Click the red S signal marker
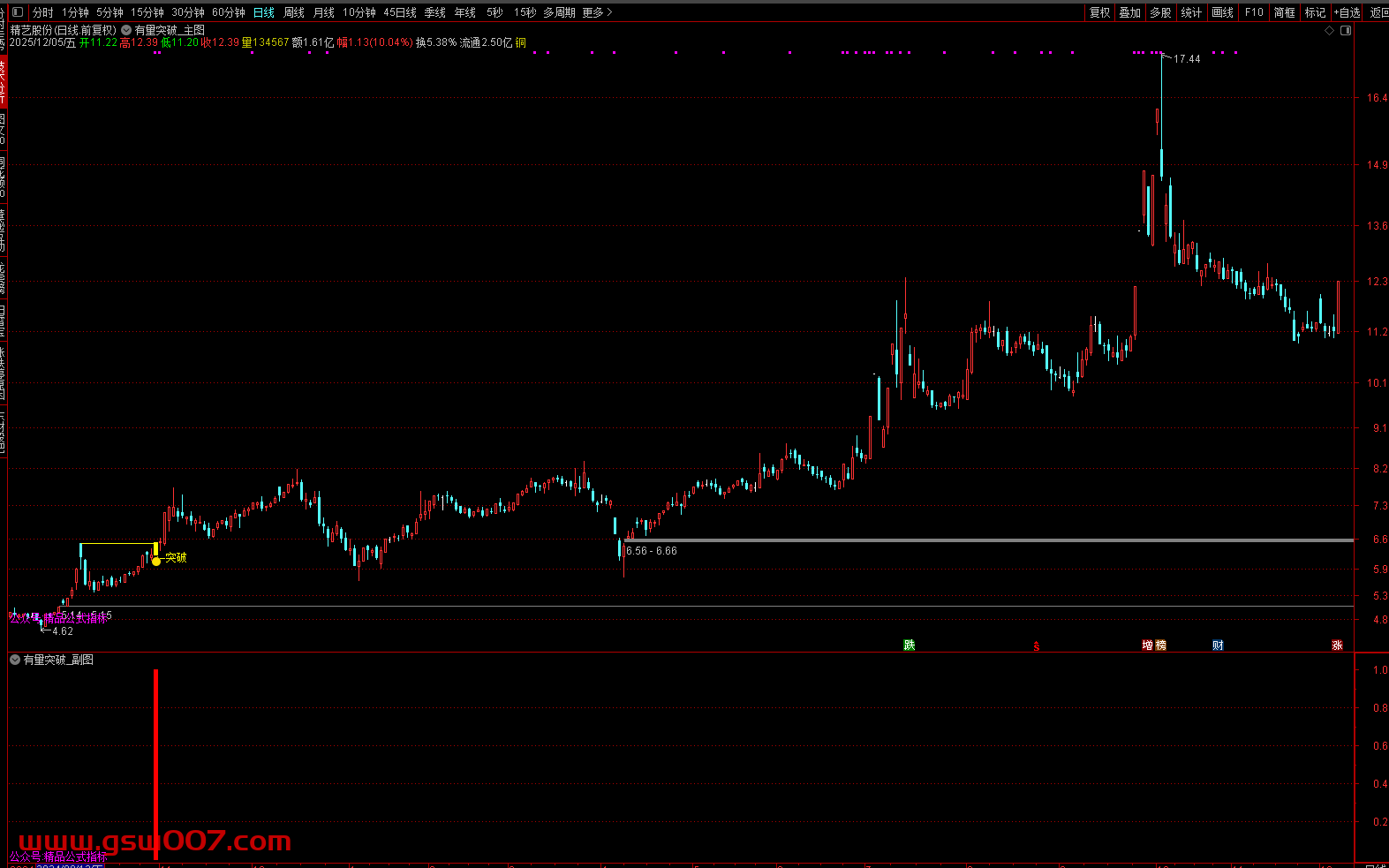Screen dimensions: 1389x868 1036,647
